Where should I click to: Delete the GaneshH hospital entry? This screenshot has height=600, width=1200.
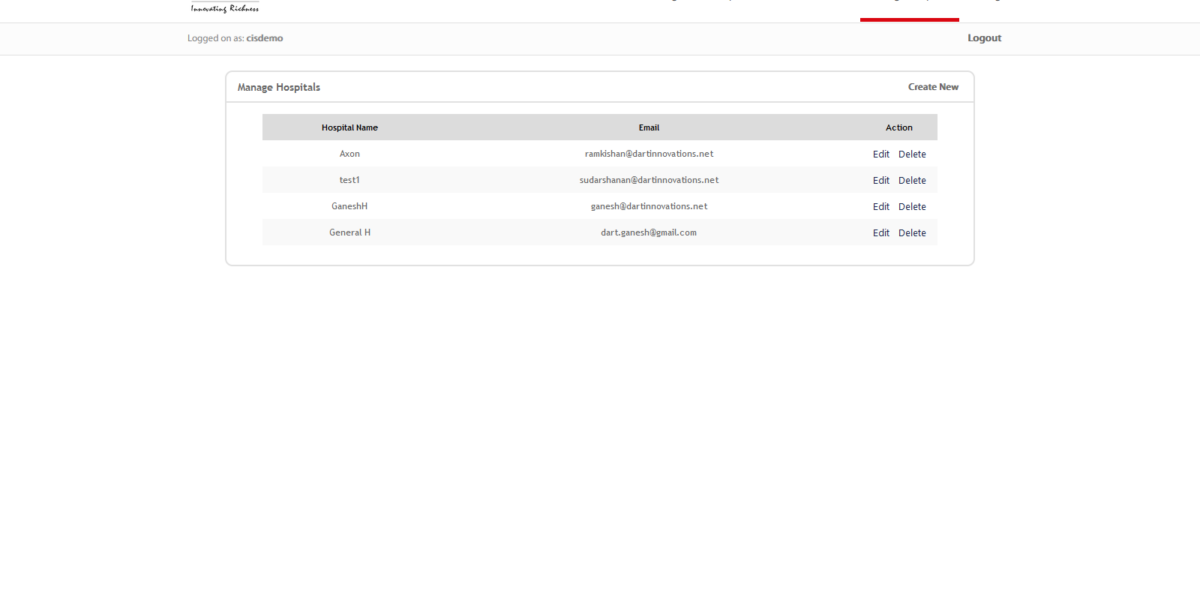click(911, 206)
